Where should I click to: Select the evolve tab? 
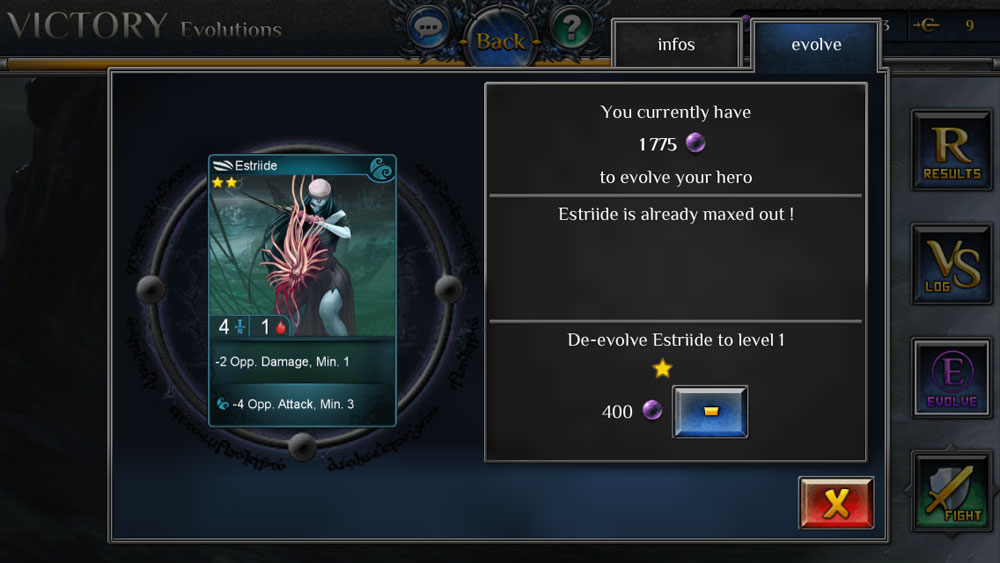pos(816,44)
